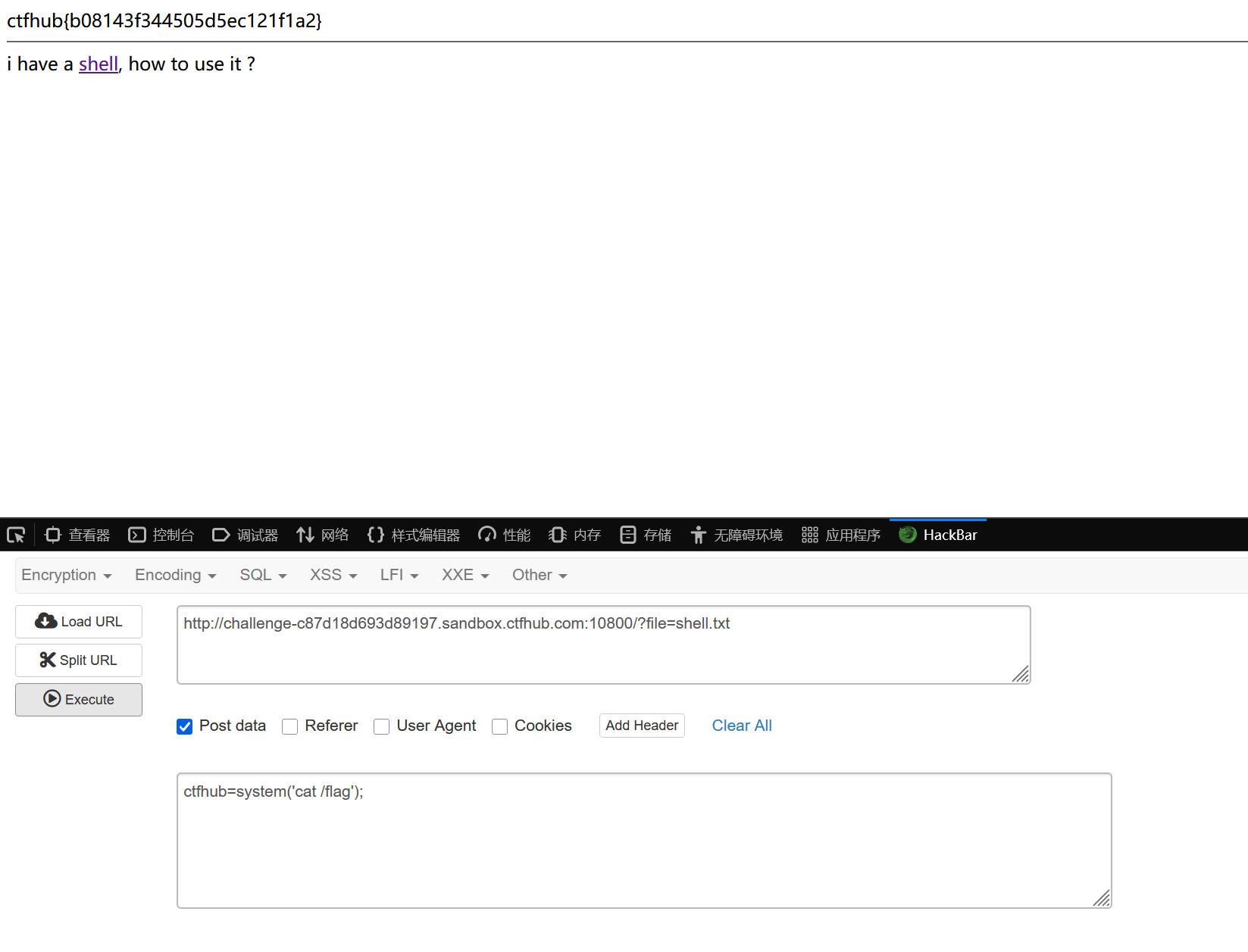This screenshot has width=1248, height=952.
Task: Open the SQL dropdown menu
Action: pyautogui.click(x=262, y=575)
